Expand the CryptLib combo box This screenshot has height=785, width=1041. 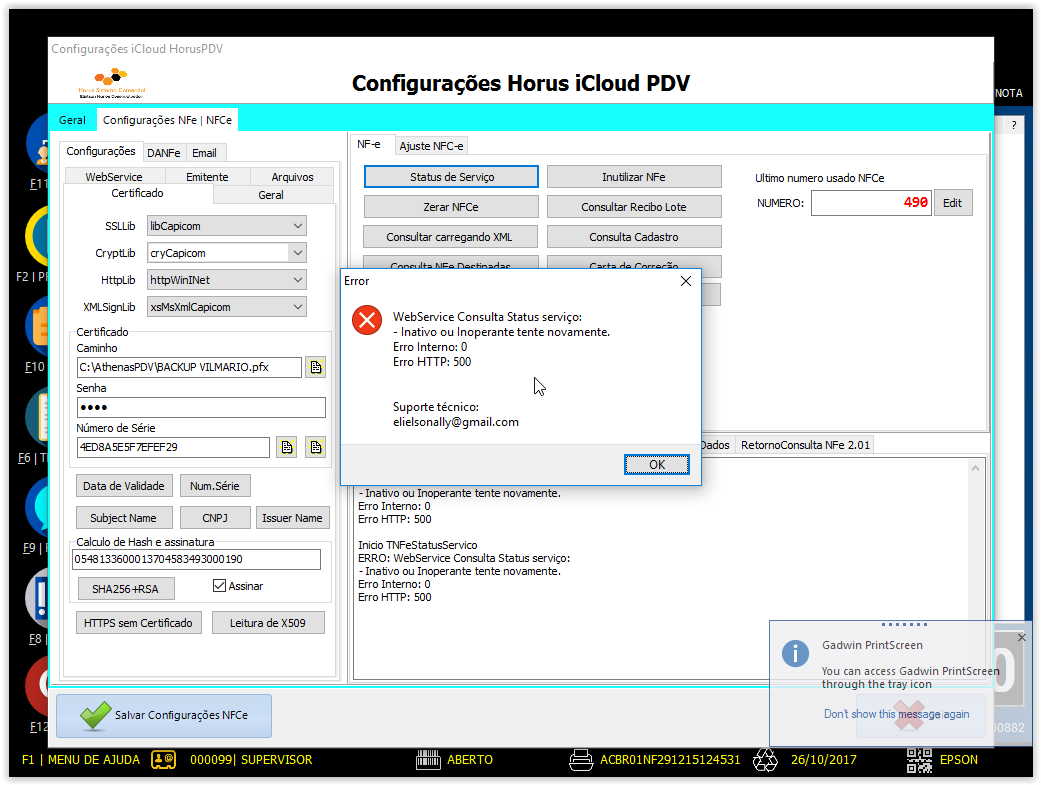pos(298,253)
